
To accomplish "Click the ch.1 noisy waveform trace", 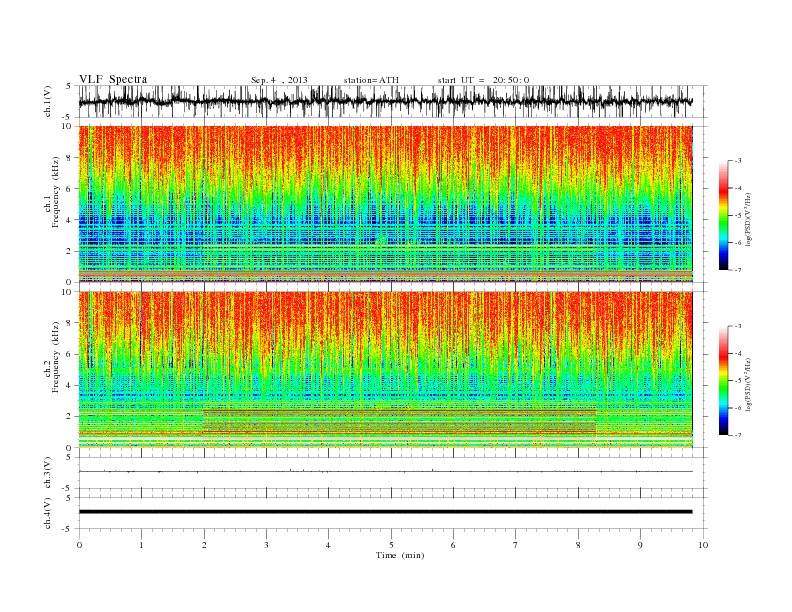I will point(385,101).
